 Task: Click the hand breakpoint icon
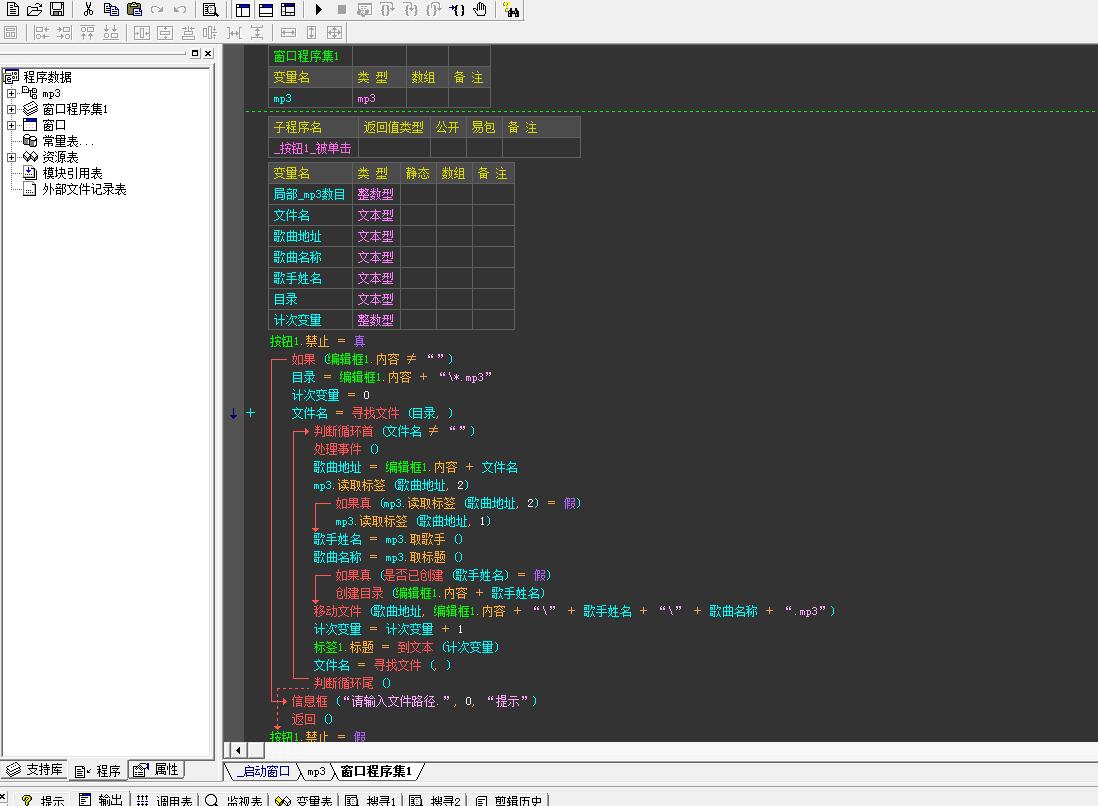click(480, 9)
